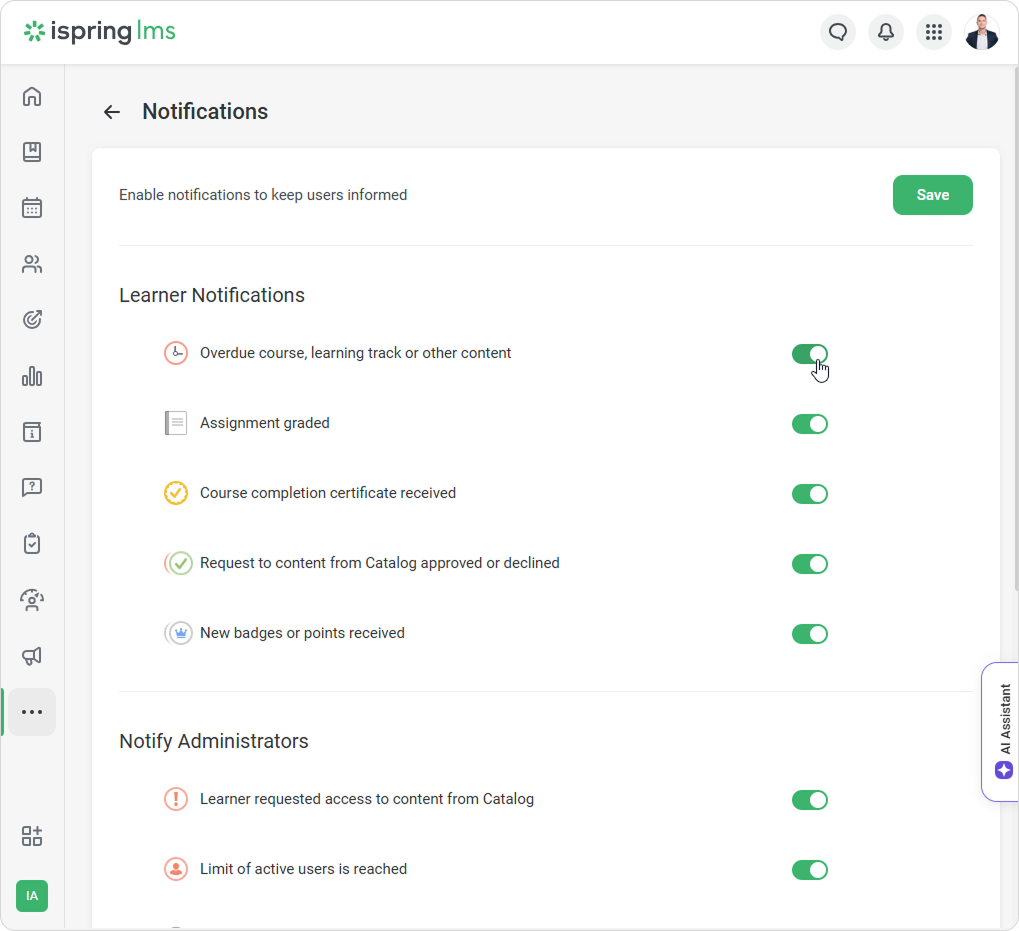
Task: Open the Home icon in sidebar
Action: click(32, 96)
